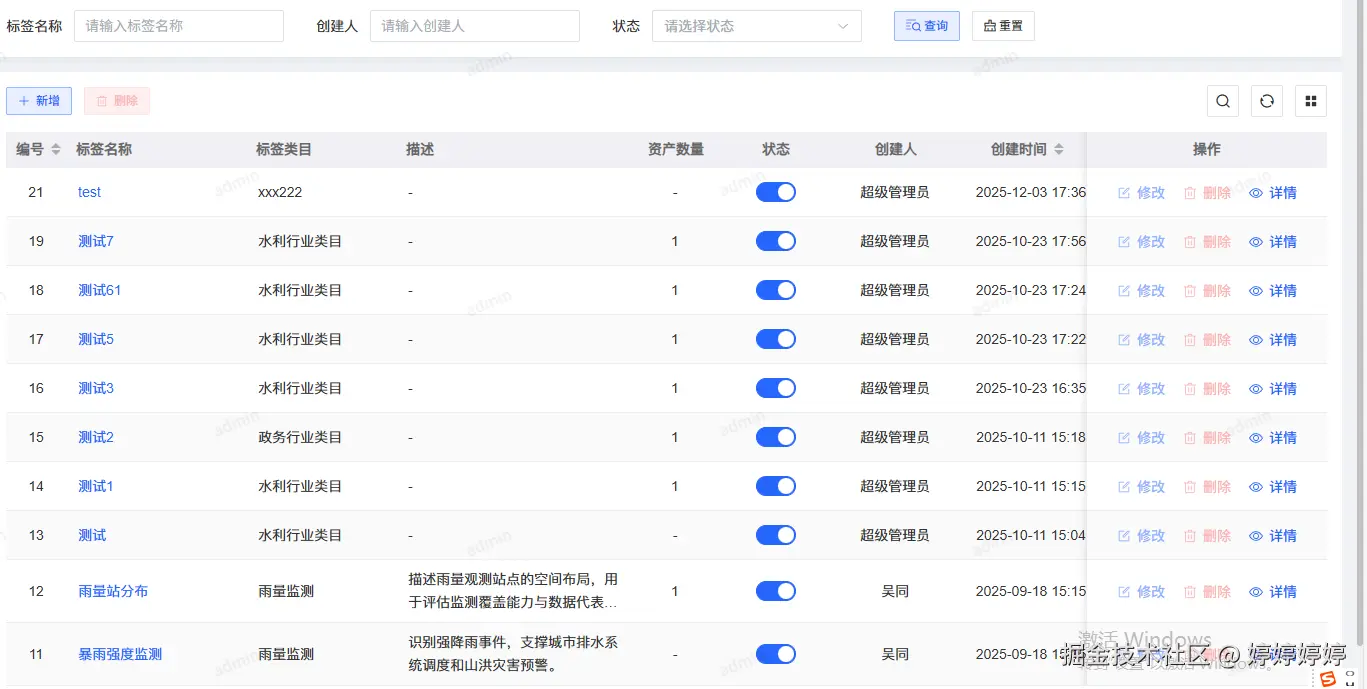Click the 编号 column sort arrows
The height and width of the screenshot is (689, 1367).
click(55, 149)
